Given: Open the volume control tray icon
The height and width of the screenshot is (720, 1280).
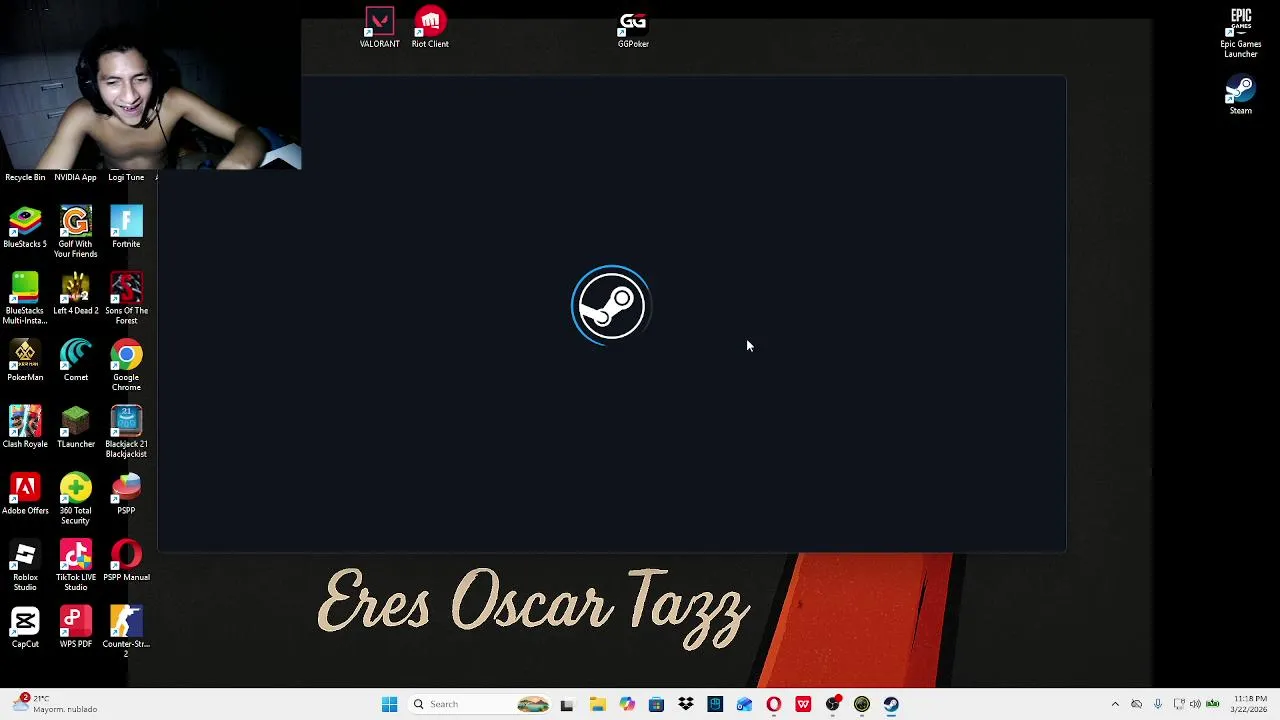Looking at the screenshot, I should point(1196,704).
